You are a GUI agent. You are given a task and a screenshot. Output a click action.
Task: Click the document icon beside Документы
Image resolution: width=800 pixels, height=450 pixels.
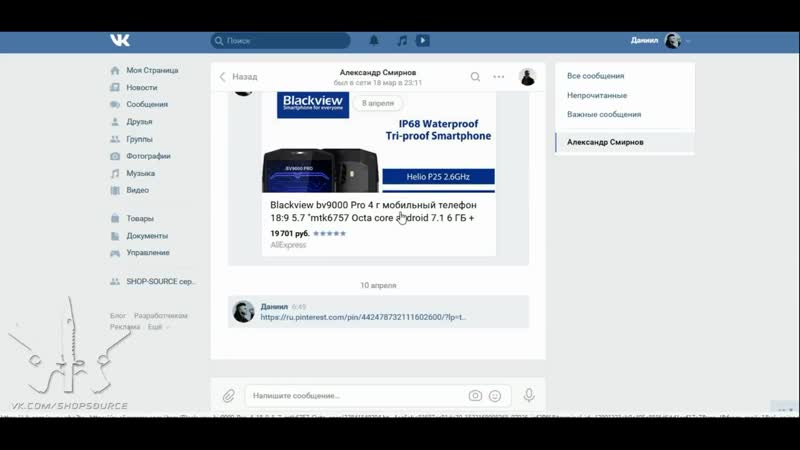[115, 236]
